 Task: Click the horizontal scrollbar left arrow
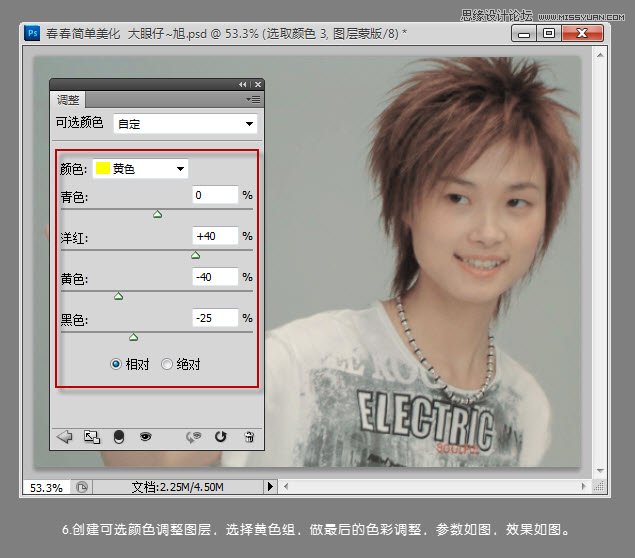(286, 486)
